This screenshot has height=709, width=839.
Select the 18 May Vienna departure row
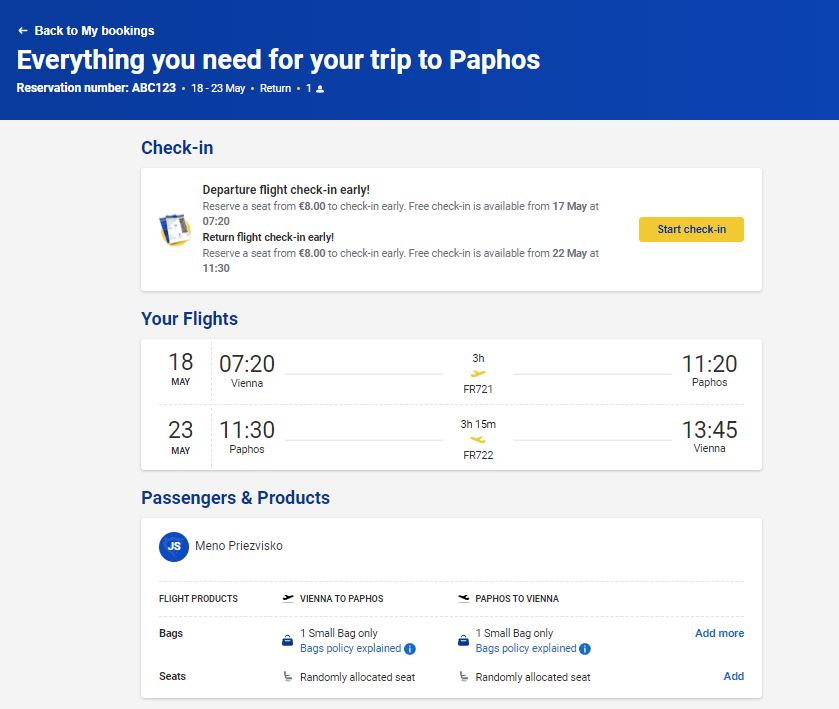click(x=451, y=372)
